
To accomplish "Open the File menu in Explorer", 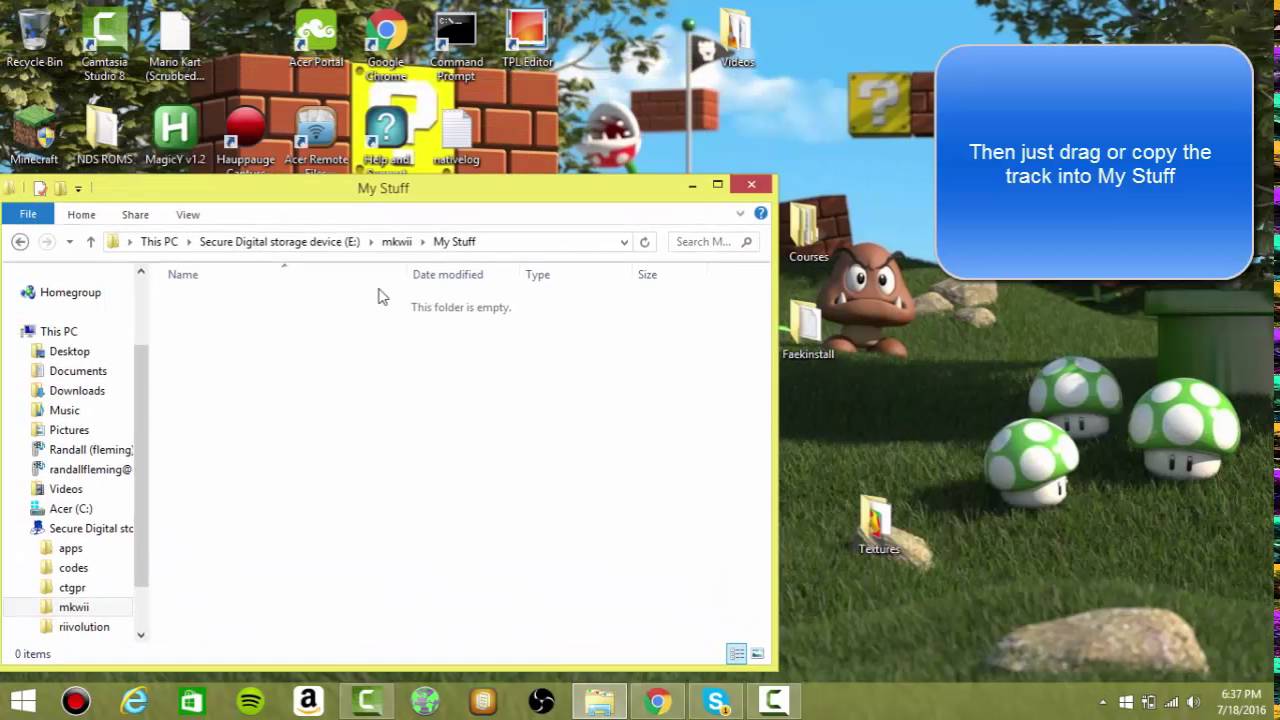I will tap(28, 214).
